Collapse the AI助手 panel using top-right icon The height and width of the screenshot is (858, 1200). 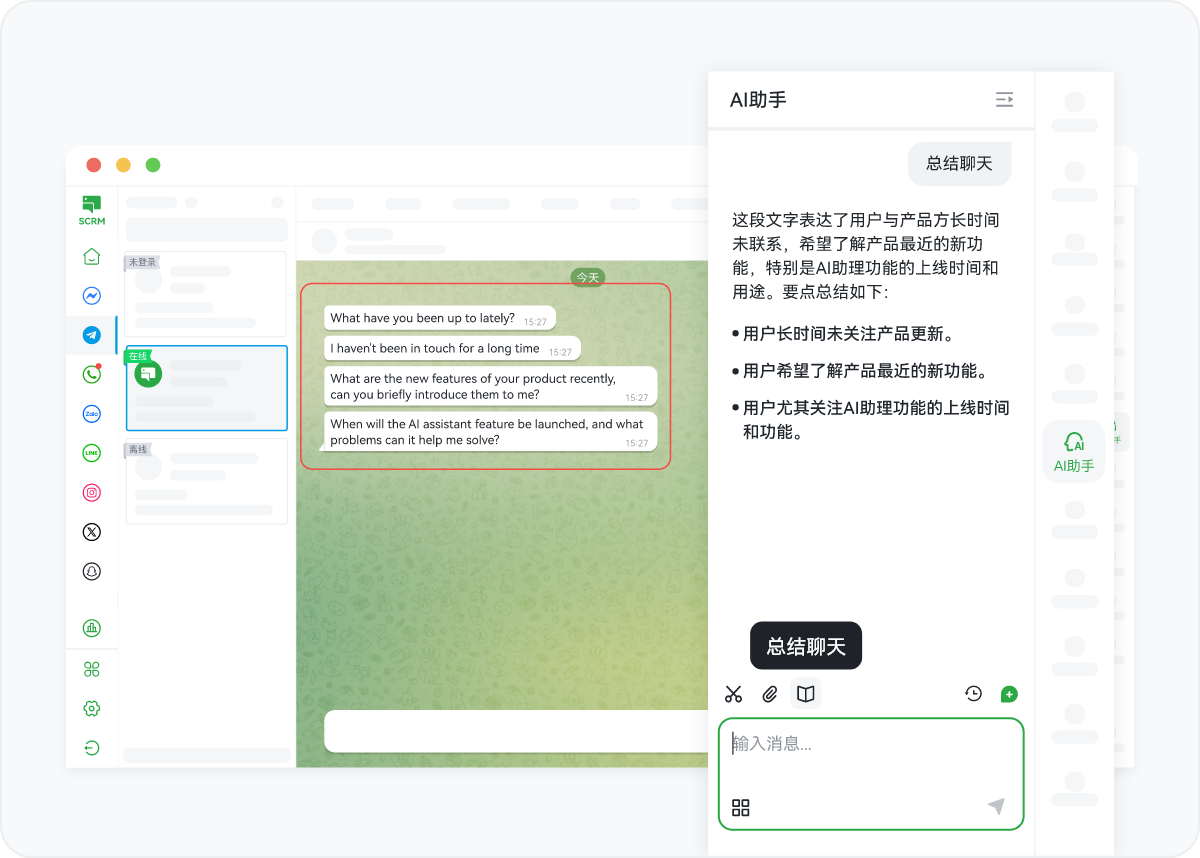tap(1004, 99)
